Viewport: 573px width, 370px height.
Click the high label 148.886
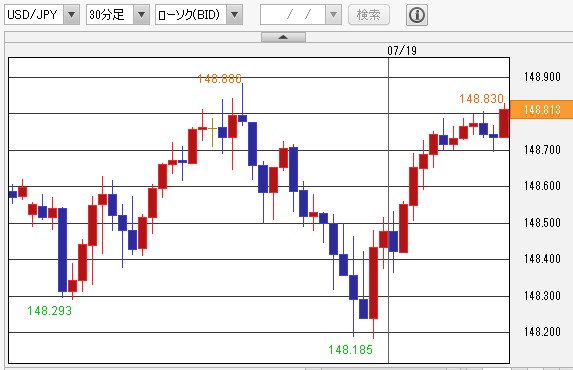tap(220, 79)
